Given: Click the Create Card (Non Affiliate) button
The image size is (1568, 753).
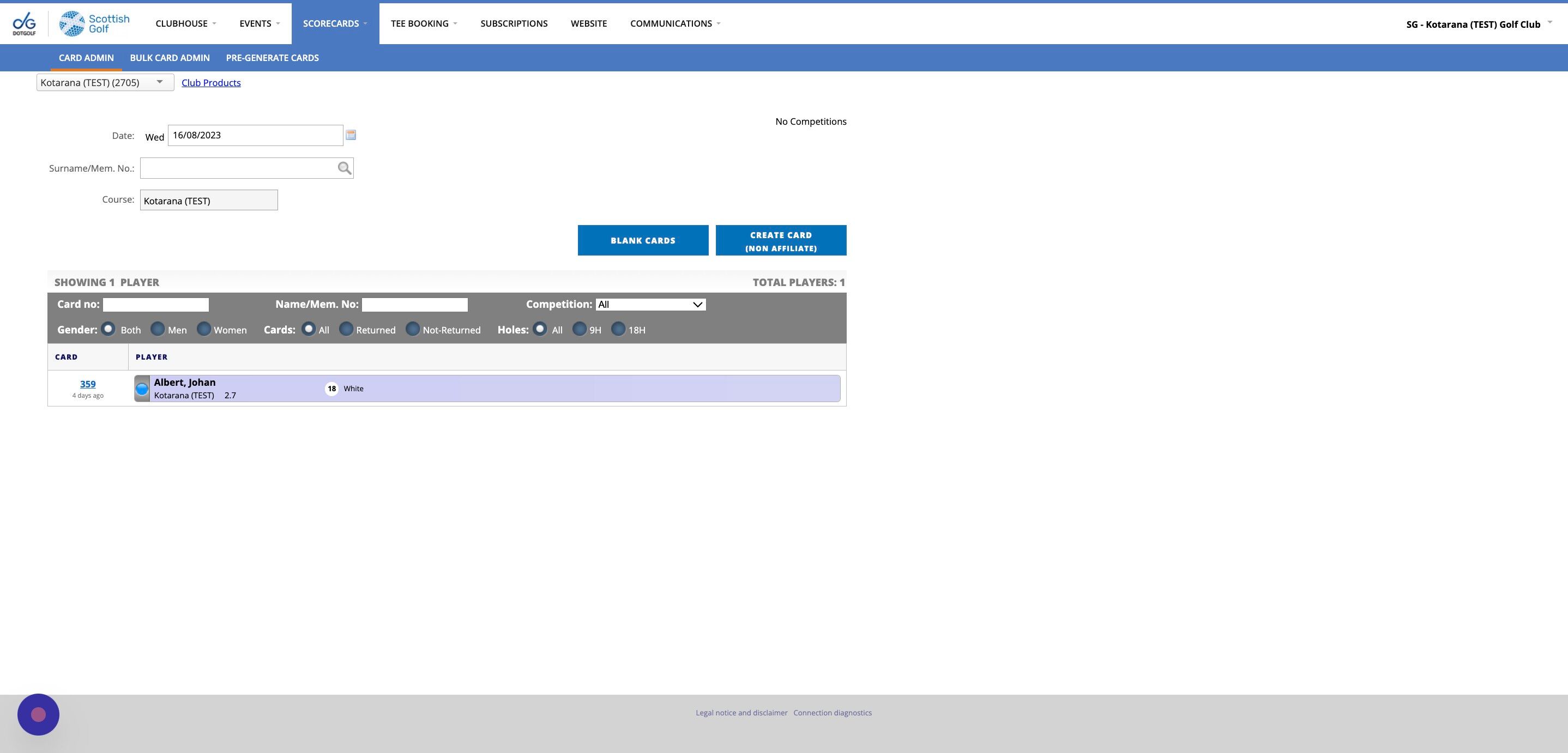Looking at the screenshot, I should (x=781, y=241).
